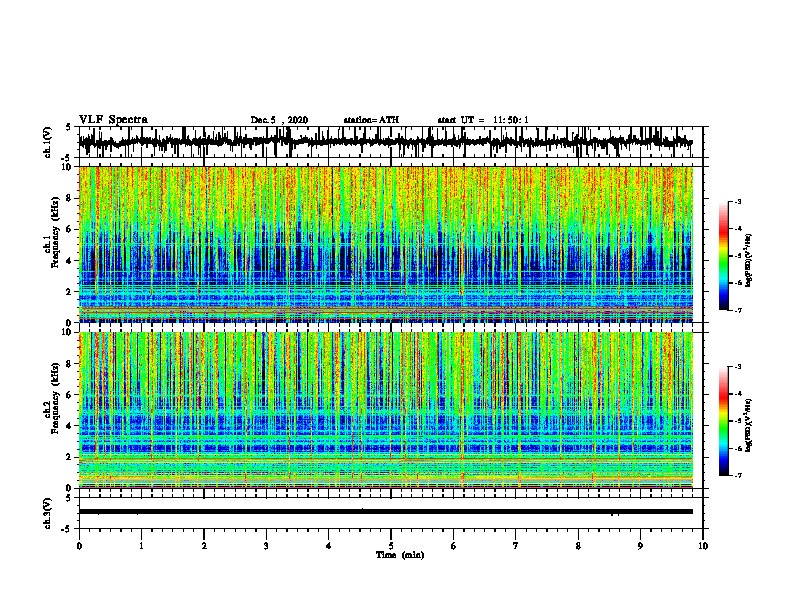Click the time axis tick label "10"
Viewport: 792px width, 612px height.
coord(703,546)
